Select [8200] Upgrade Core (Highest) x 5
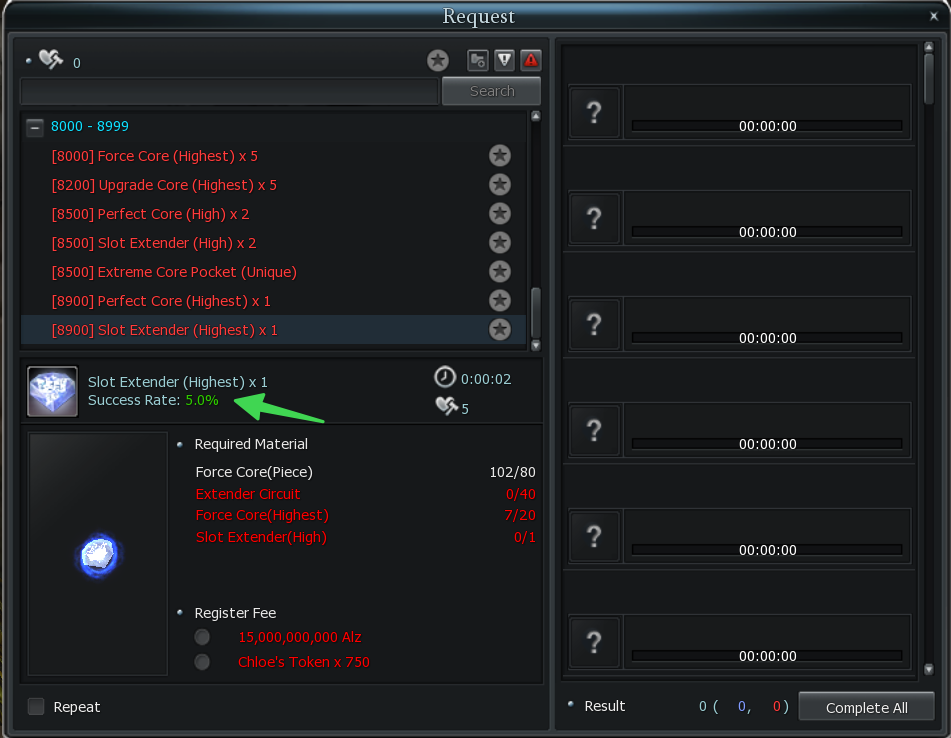The image size is (951, 738). point(164,185)
